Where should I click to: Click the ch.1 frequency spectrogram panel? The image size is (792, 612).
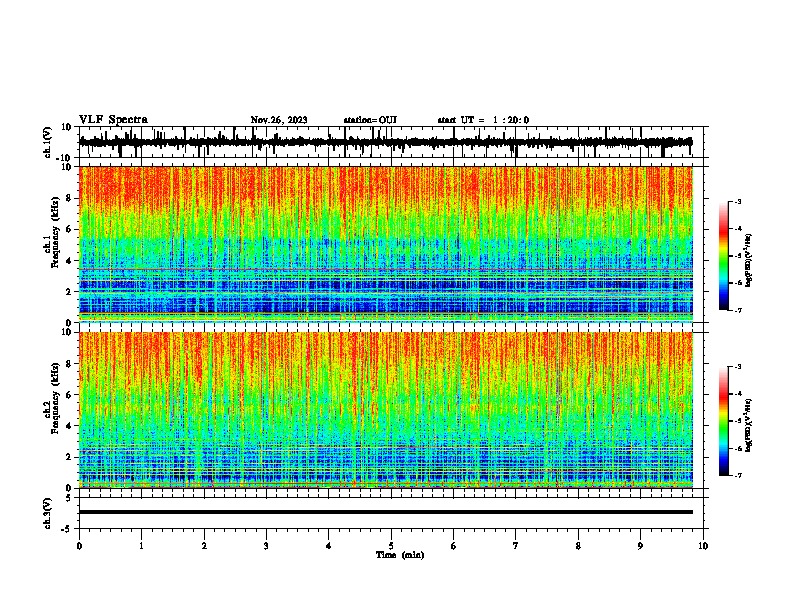pyautogui.click(x=386, y=244)
